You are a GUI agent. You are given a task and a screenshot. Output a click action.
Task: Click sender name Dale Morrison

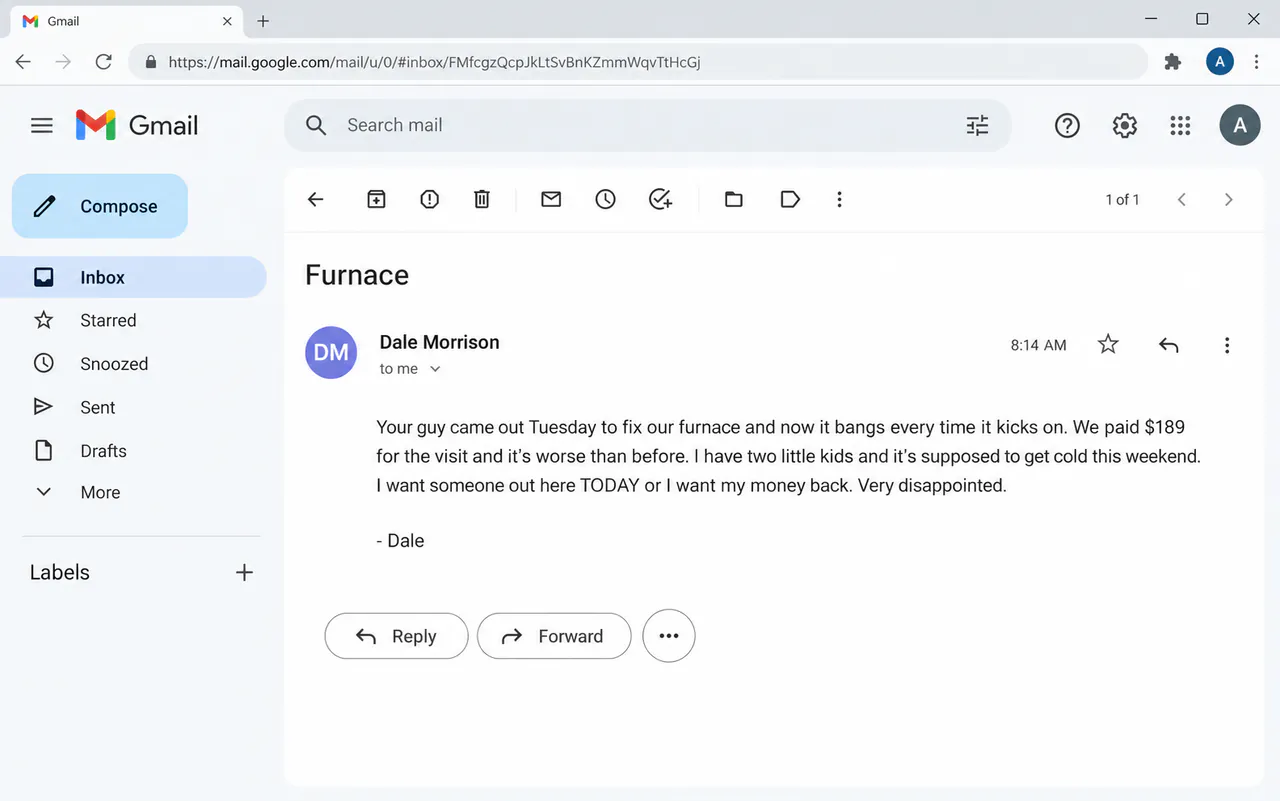[x=439, y=342]
